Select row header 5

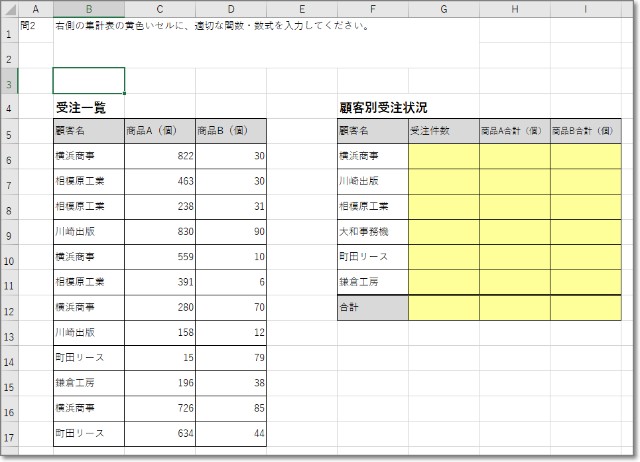click(x=9, y=131)
